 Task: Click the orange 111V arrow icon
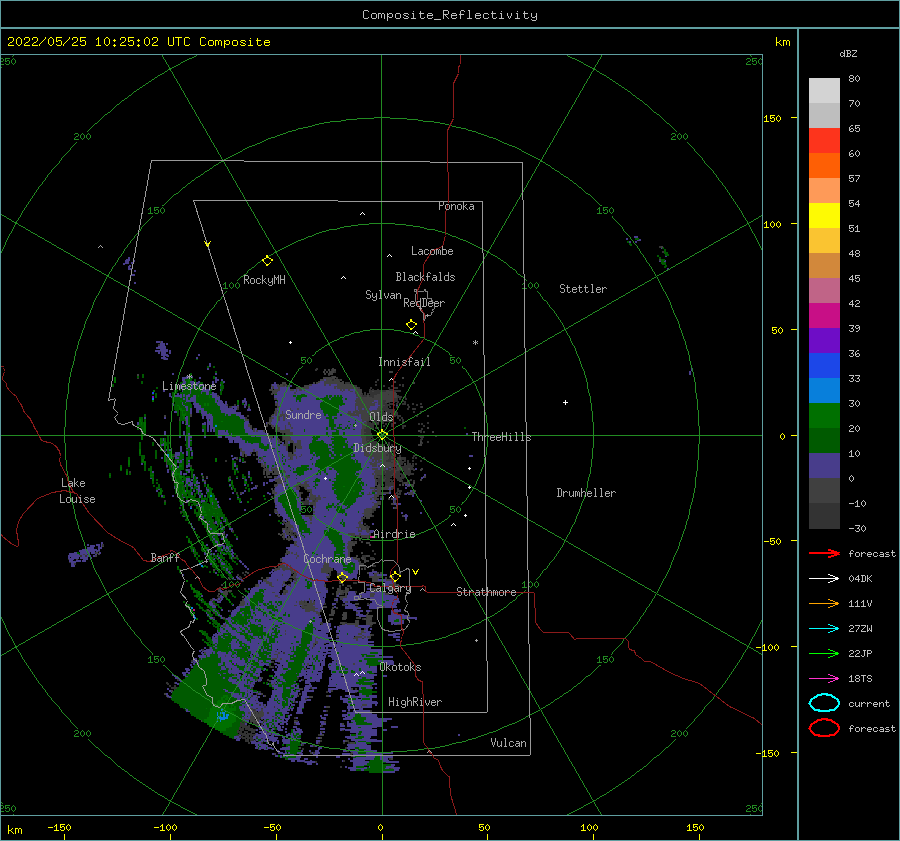coord(824,603)
